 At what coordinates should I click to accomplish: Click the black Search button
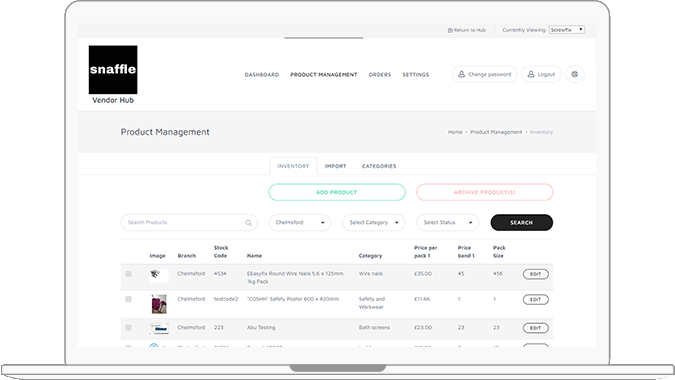pos(521,222)
